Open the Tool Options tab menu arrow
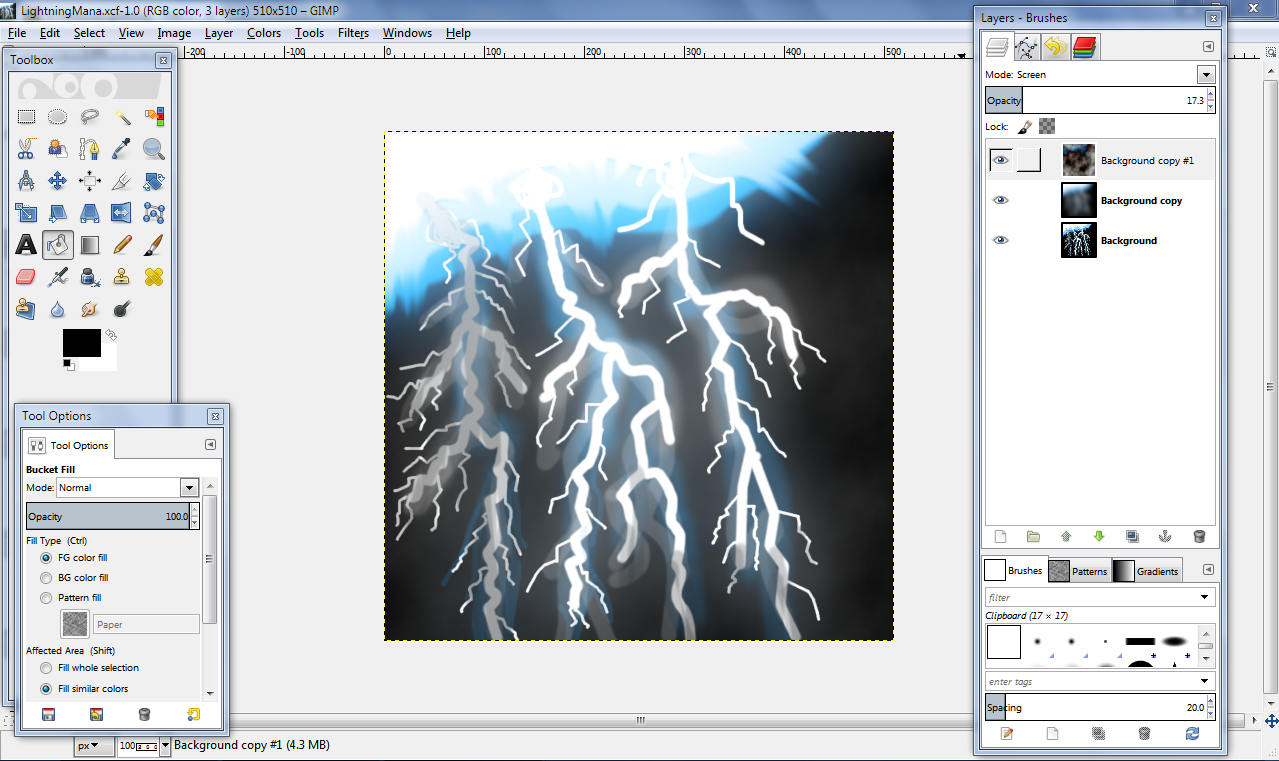 tap(211, 445)
